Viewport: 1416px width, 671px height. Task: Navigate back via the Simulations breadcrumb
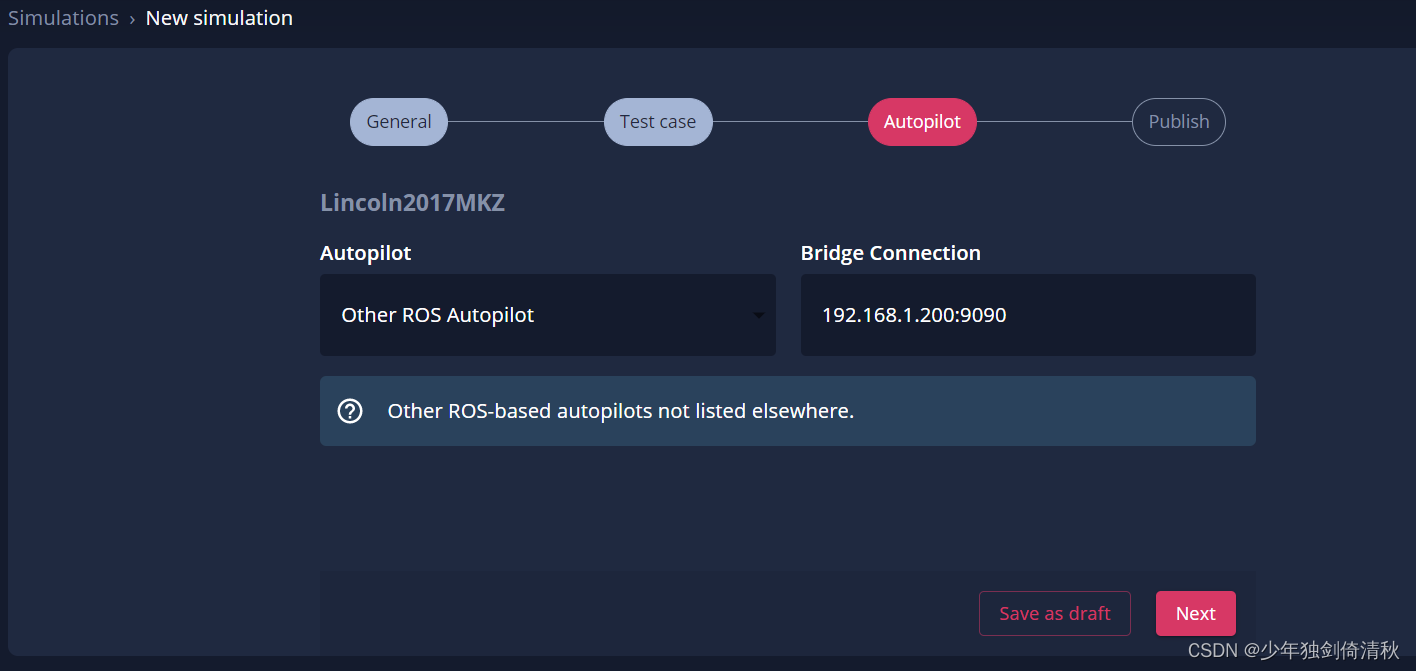[63, 17]
